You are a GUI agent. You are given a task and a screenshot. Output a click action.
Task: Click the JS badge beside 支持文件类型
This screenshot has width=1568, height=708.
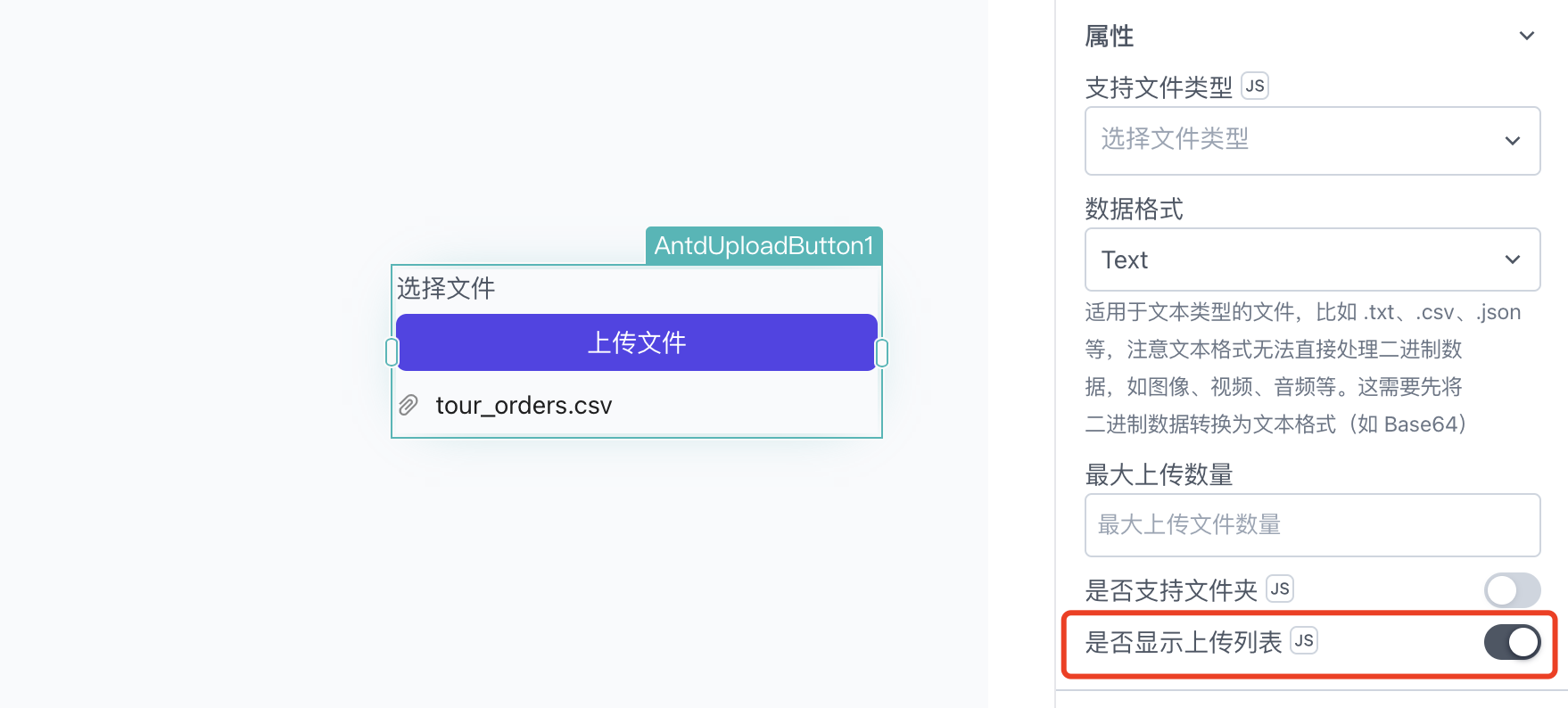pyautogui.click(x=1255, y=86)
